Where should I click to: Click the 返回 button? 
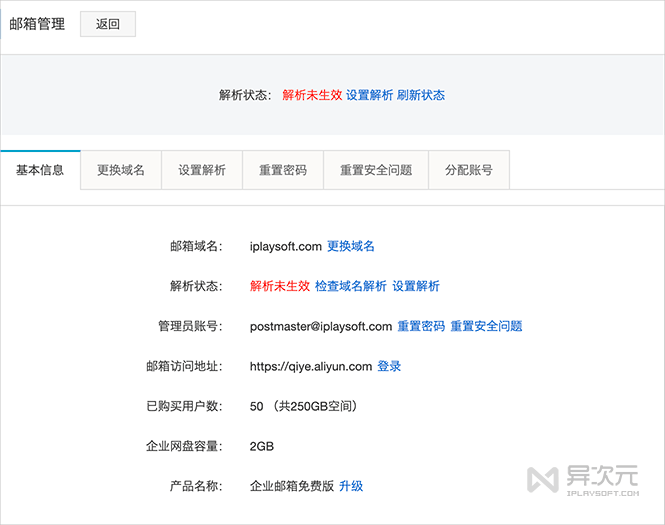pos(108,24)
